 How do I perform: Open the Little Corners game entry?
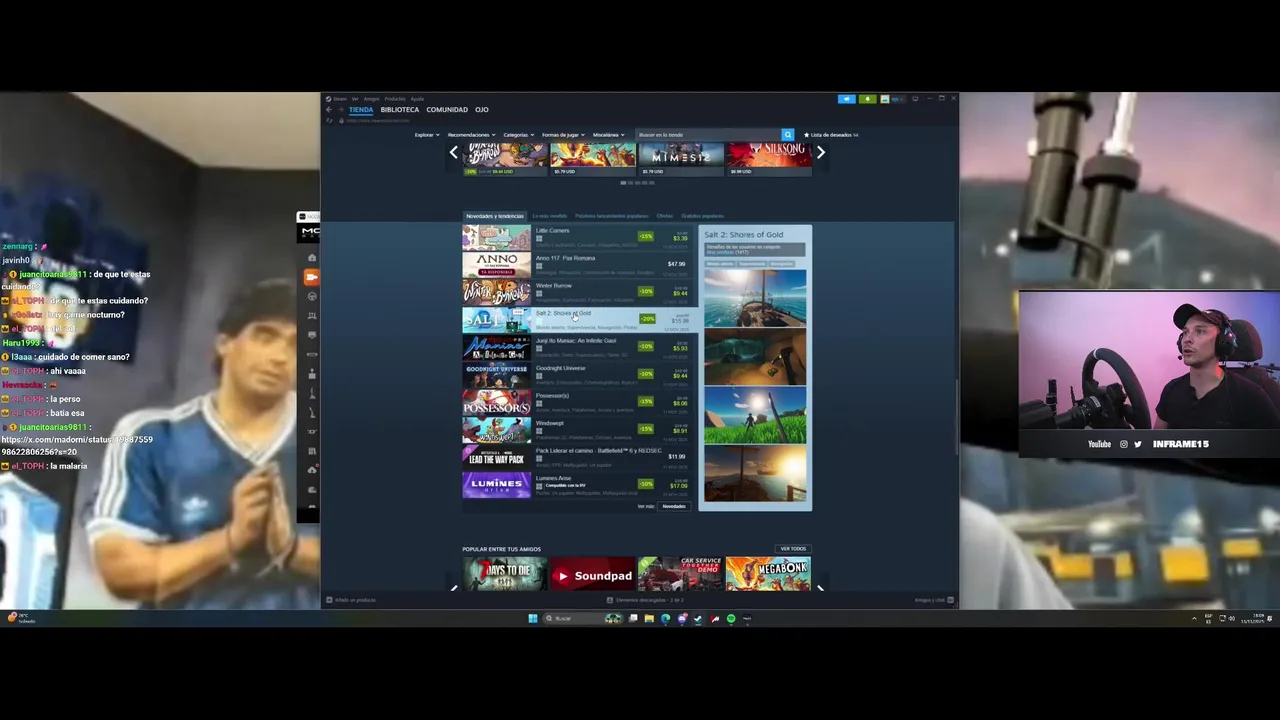coord(576,237)
